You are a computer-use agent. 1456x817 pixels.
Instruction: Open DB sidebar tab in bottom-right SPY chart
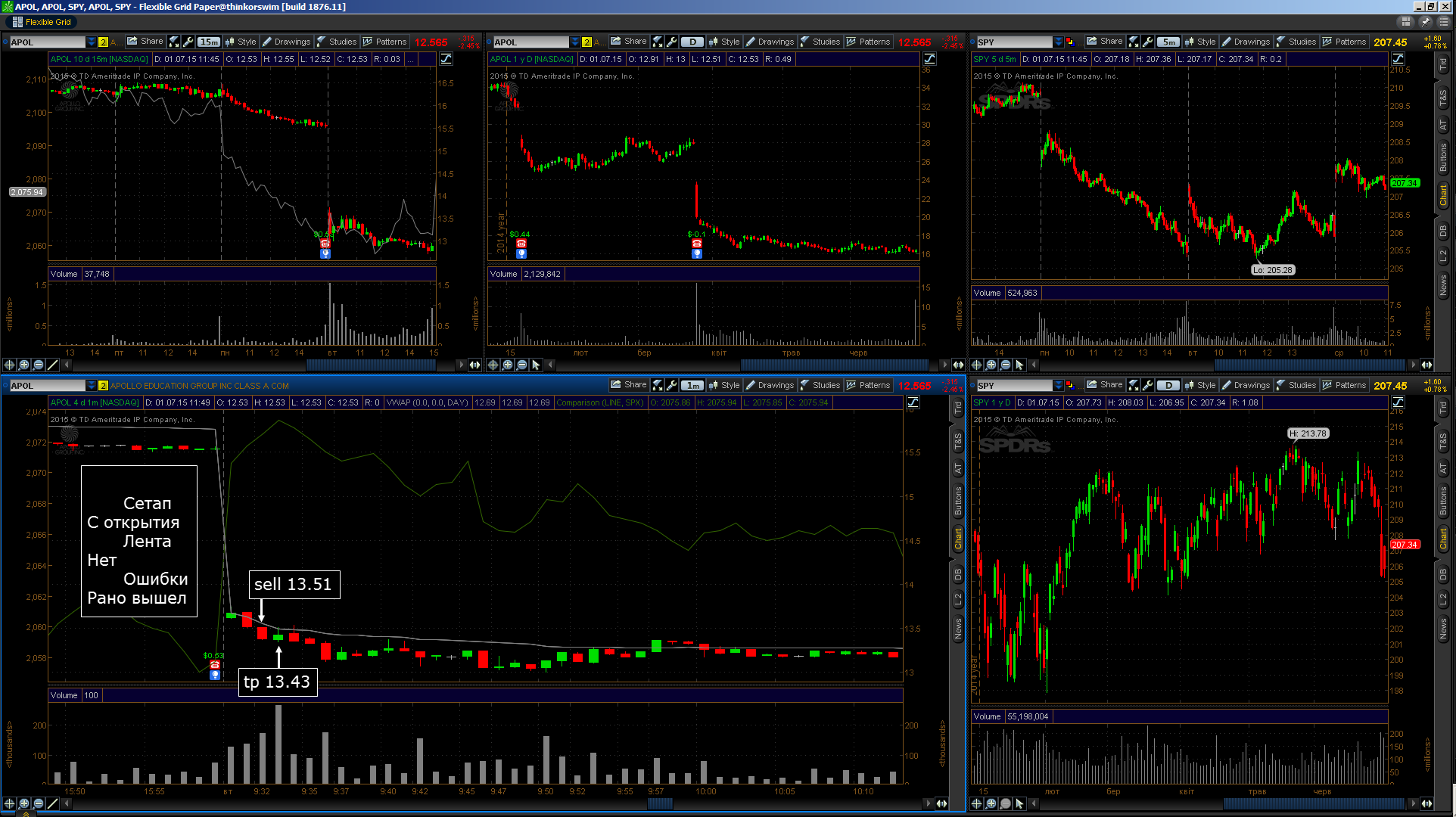coord(1443,575)
